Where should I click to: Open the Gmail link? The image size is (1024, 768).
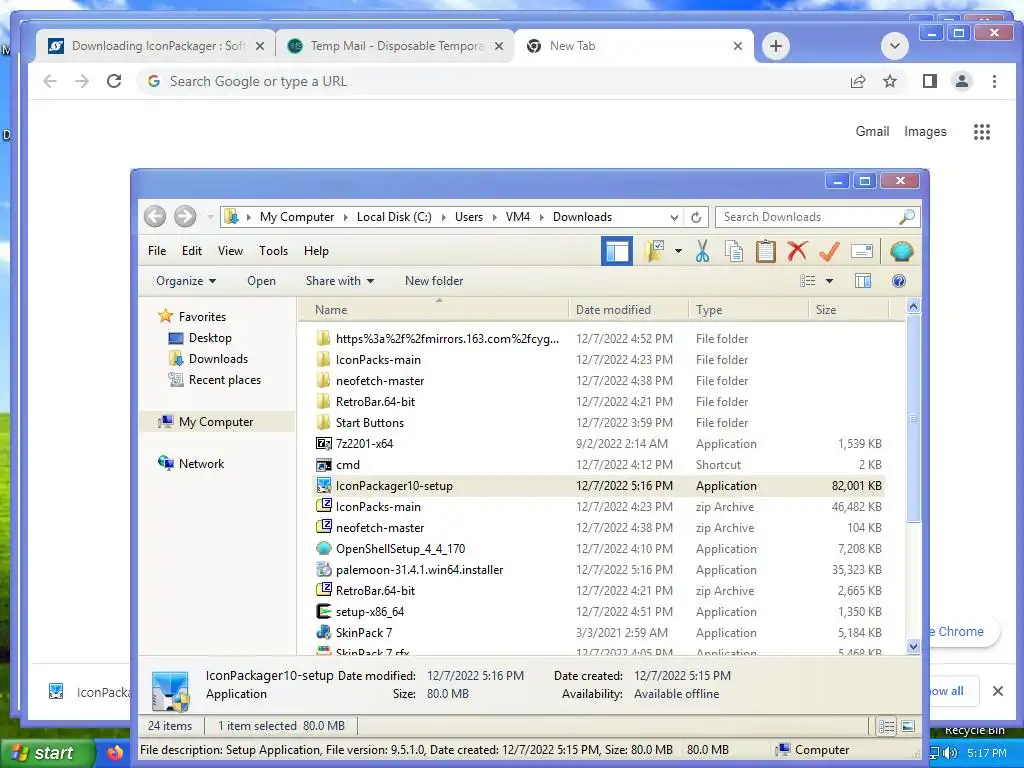coord(872,131)
